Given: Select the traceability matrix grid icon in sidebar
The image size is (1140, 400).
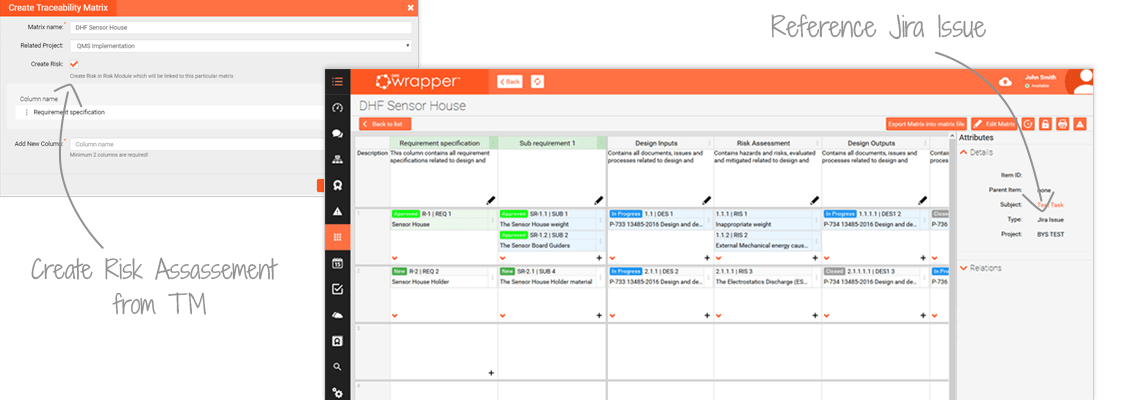Looking at the screenshot, I should [337, 237].
